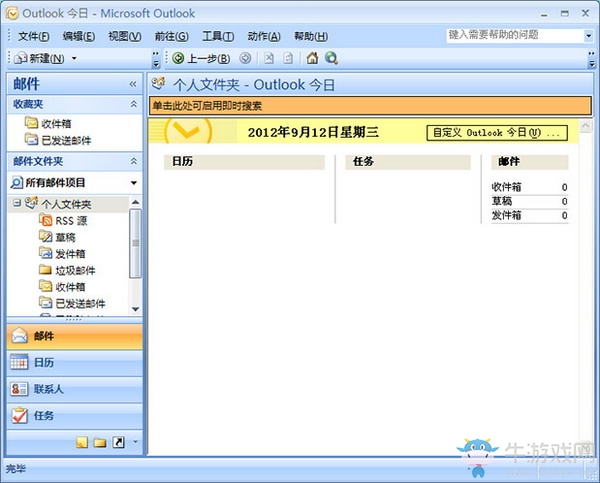Image resolution: width=600 pixels, height=483 pixels.
Task: Click the navigation pane resize grip dots
Action: pyautogui.click(x=74, y=319)
